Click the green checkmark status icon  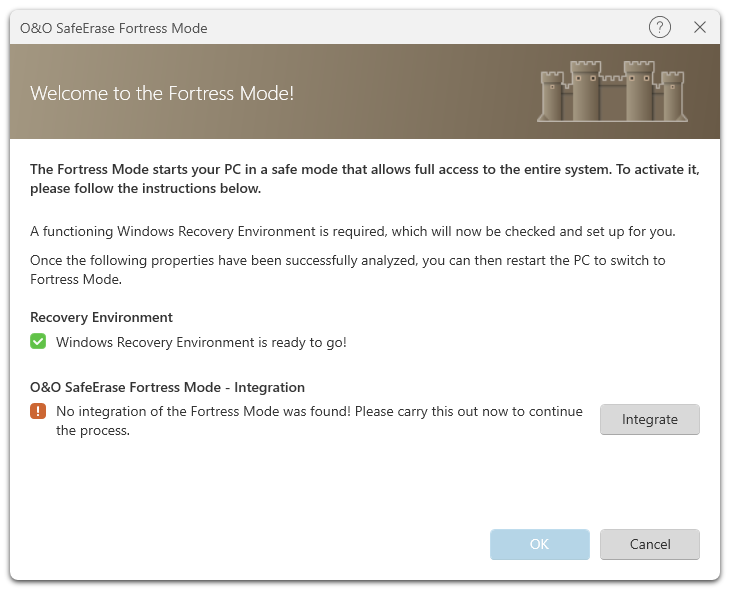(x=38, y=342)
